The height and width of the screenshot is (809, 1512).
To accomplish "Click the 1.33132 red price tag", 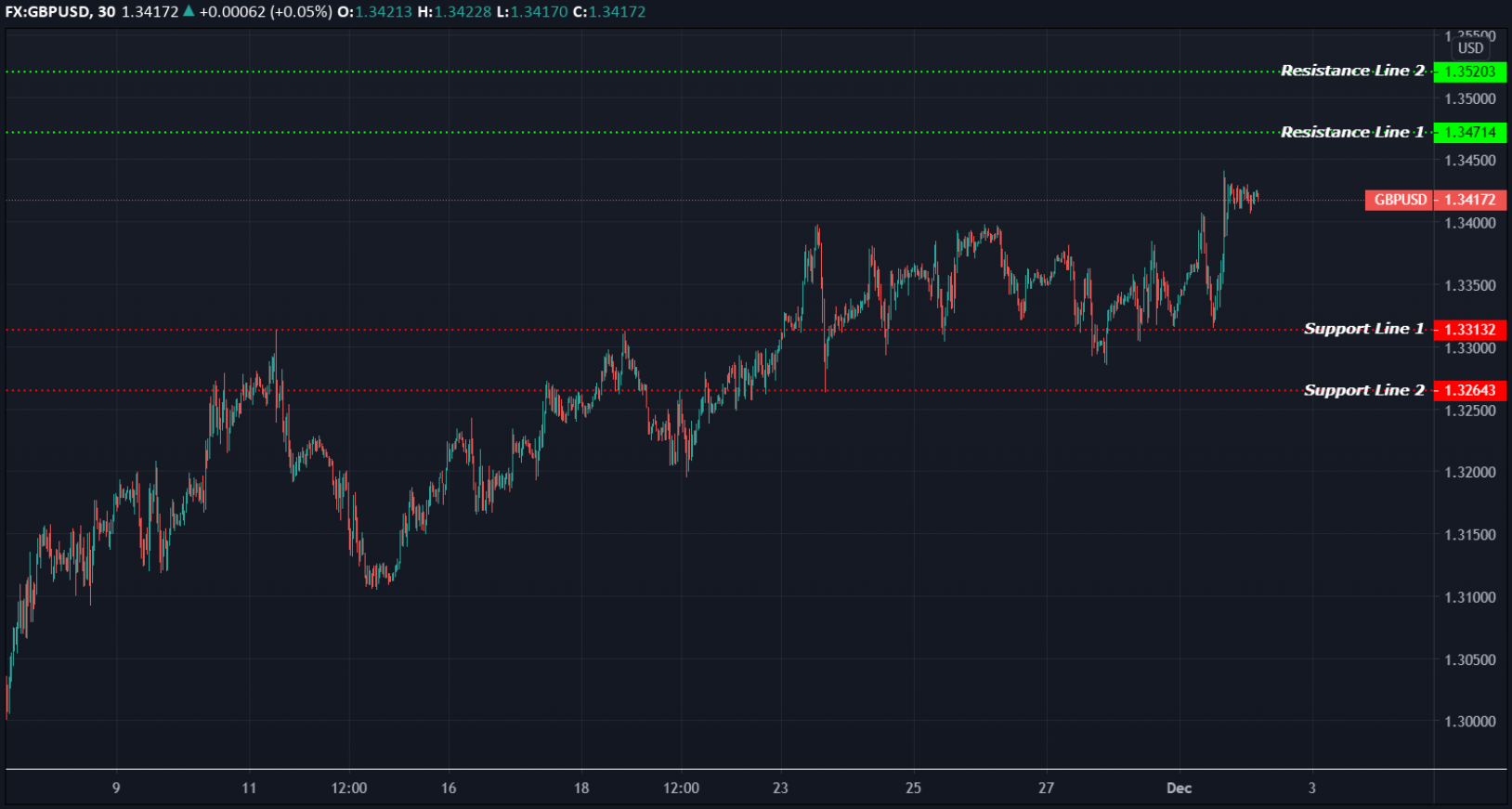I will pyautogui.click(x=1470, y=330).
